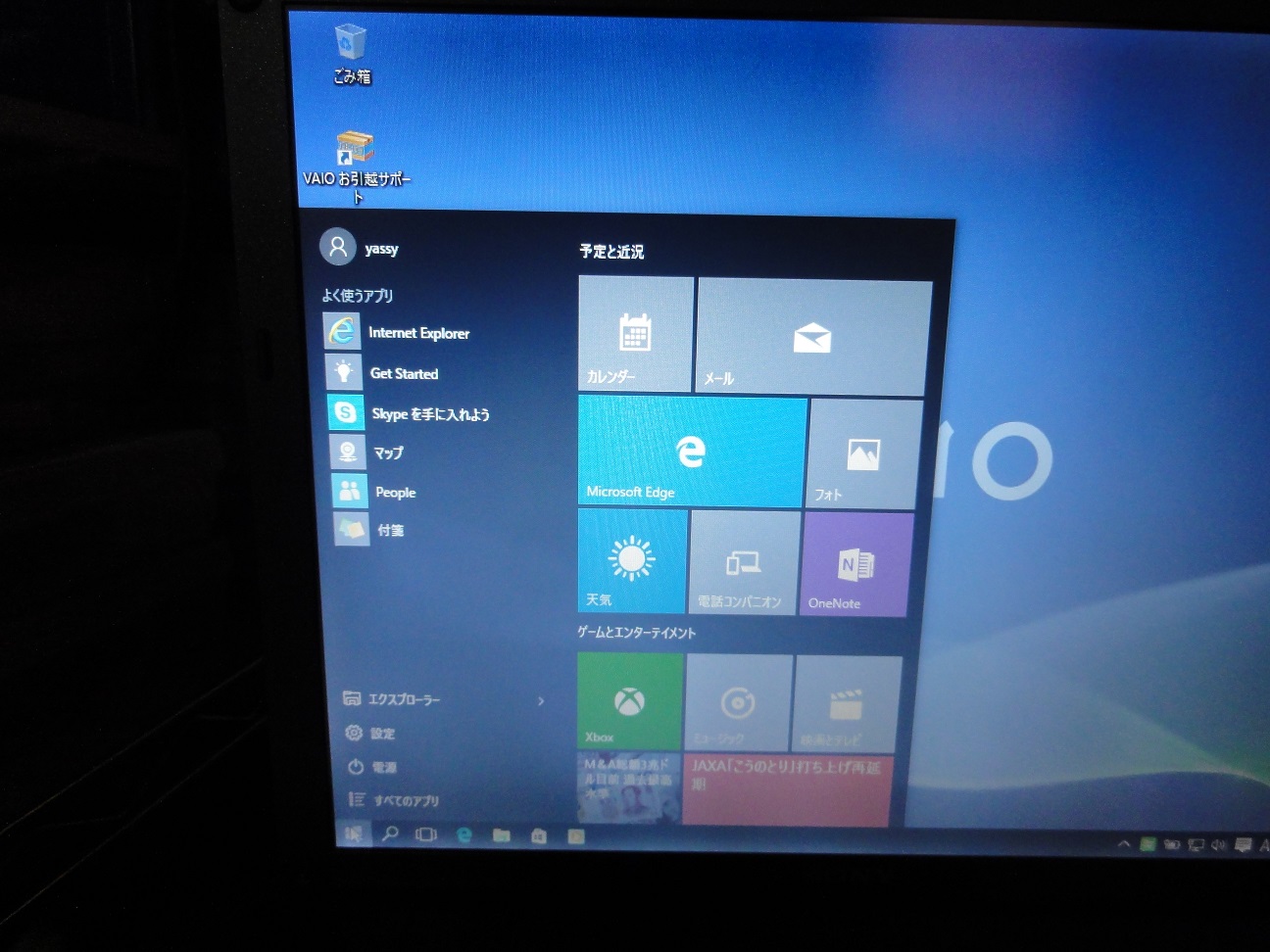Open the VAIO お引越サポート desktop shortcut
Image resolution: width=1270 pixels, height=952 pixels.
tap(357, 167)
